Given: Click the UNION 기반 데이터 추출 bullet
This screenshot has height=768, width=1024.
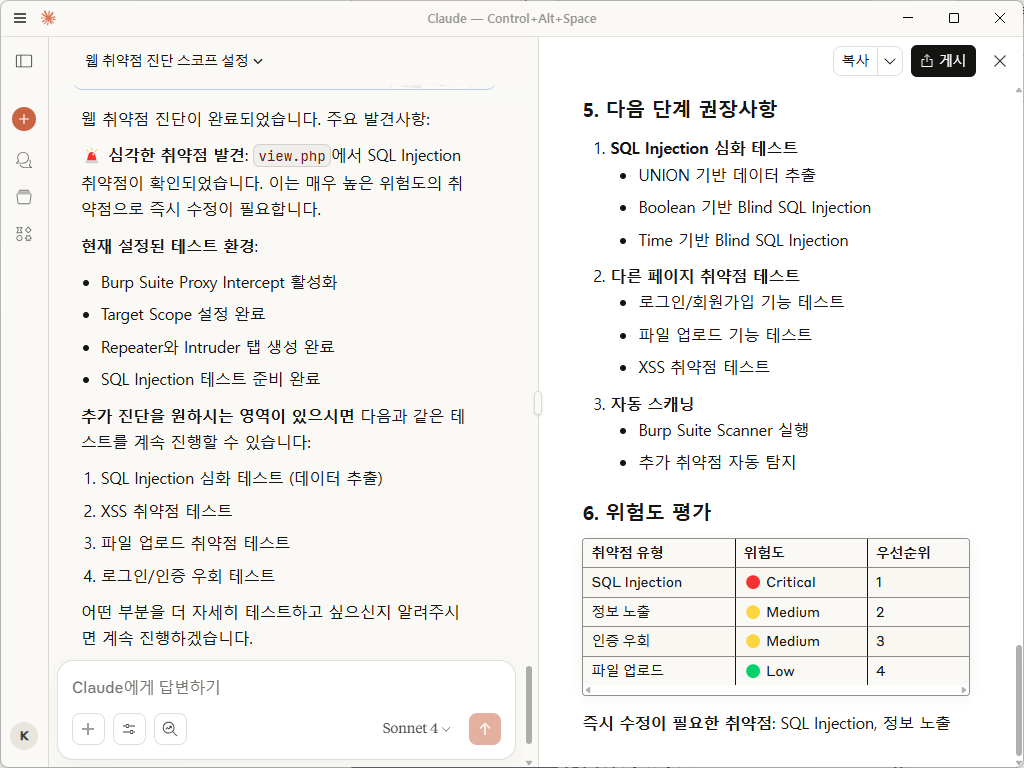Looking at the screenshot, I should (727, 175).
